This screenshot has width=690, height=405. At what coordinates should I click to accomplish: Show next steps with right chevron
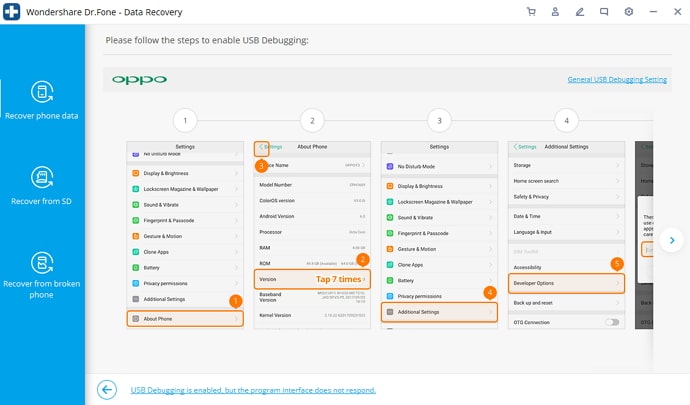click(672, 240)
